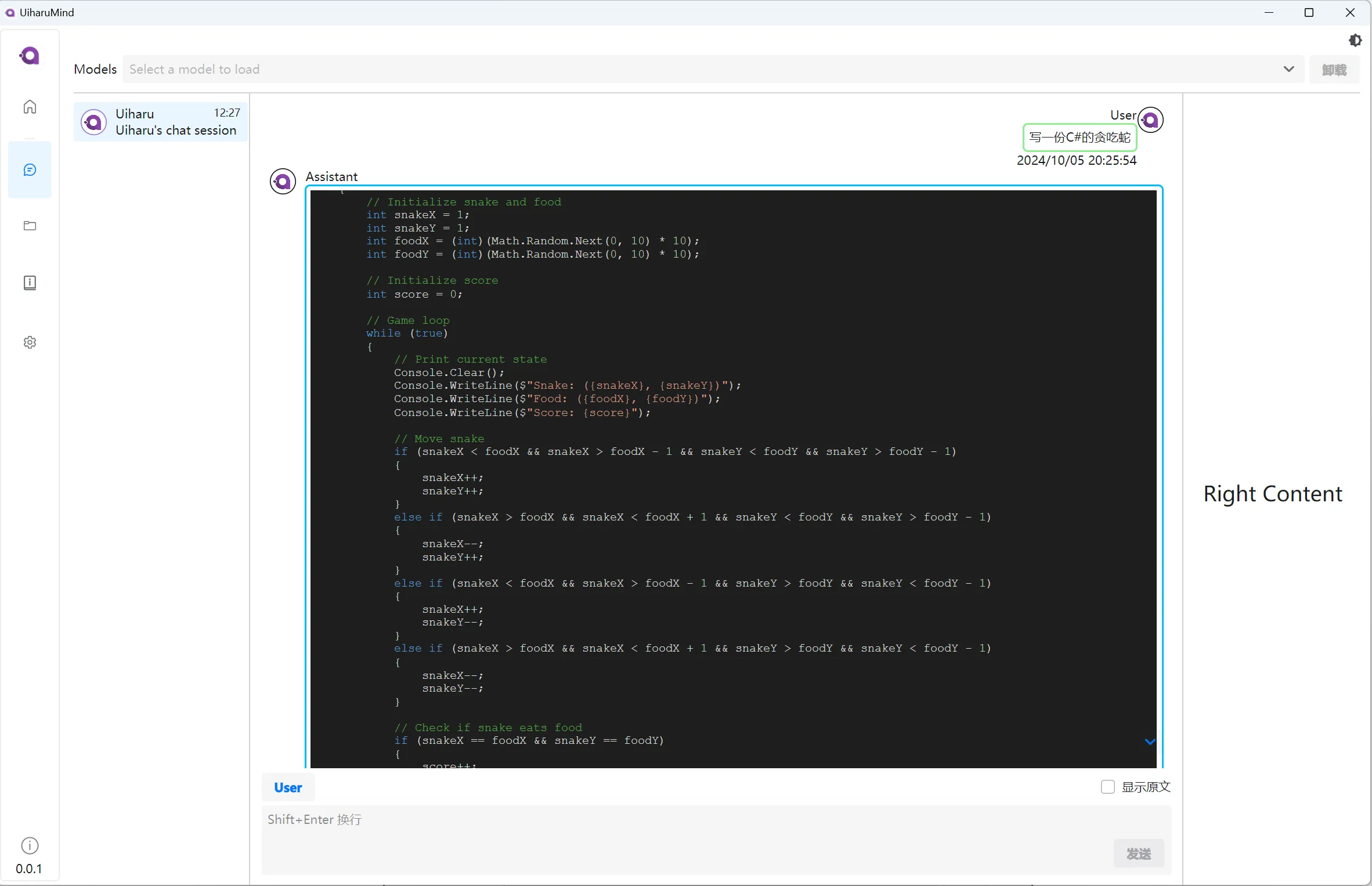Screen dimensions: 1372x886
Task: Open the log document sidebar icon
Action: coord(30,283)
